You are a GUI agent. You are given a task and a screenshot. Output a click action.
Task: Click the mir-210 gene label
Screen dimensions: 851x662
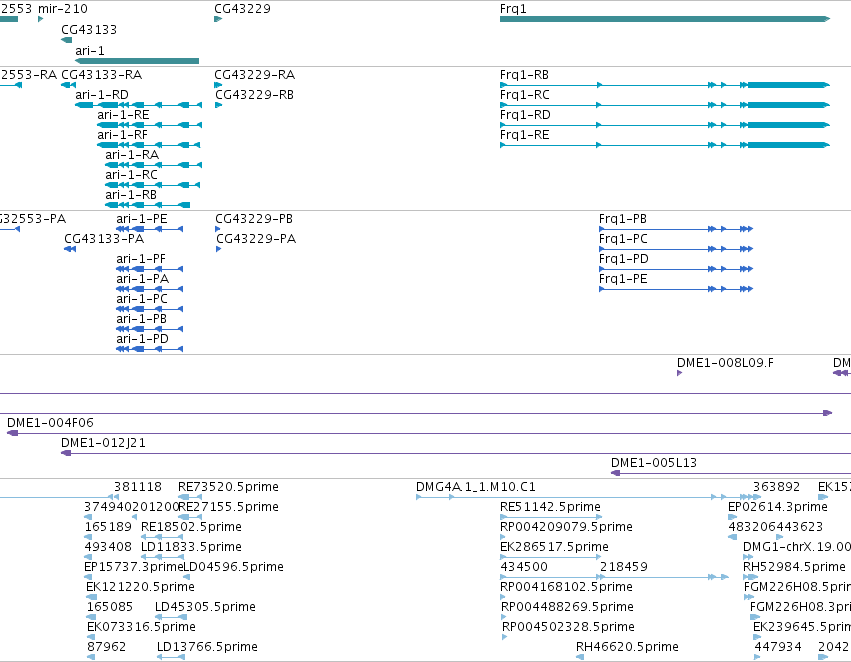point(62,9)
